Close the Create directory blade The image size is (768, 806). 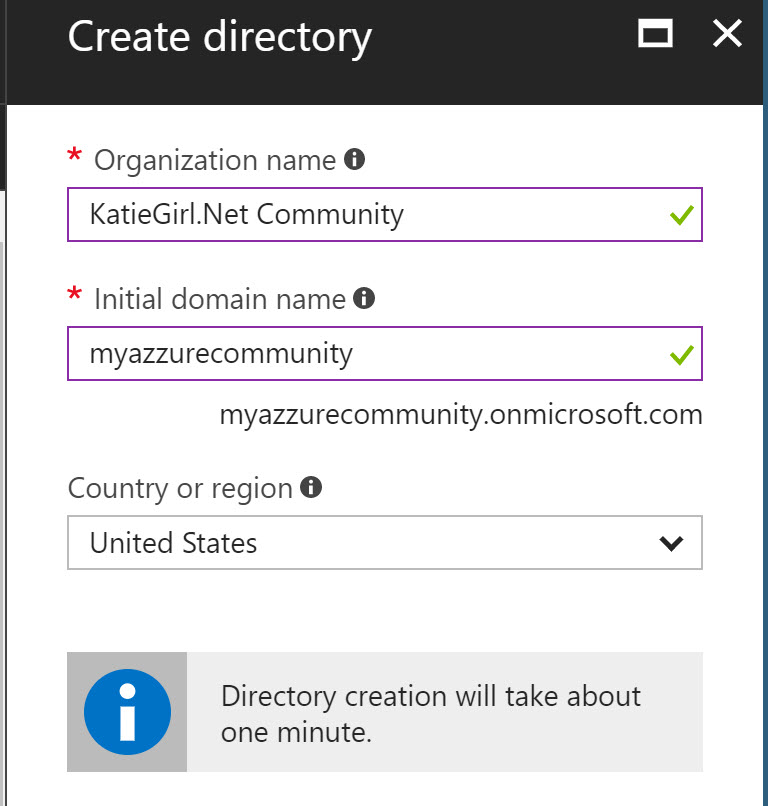click(727, 35)
